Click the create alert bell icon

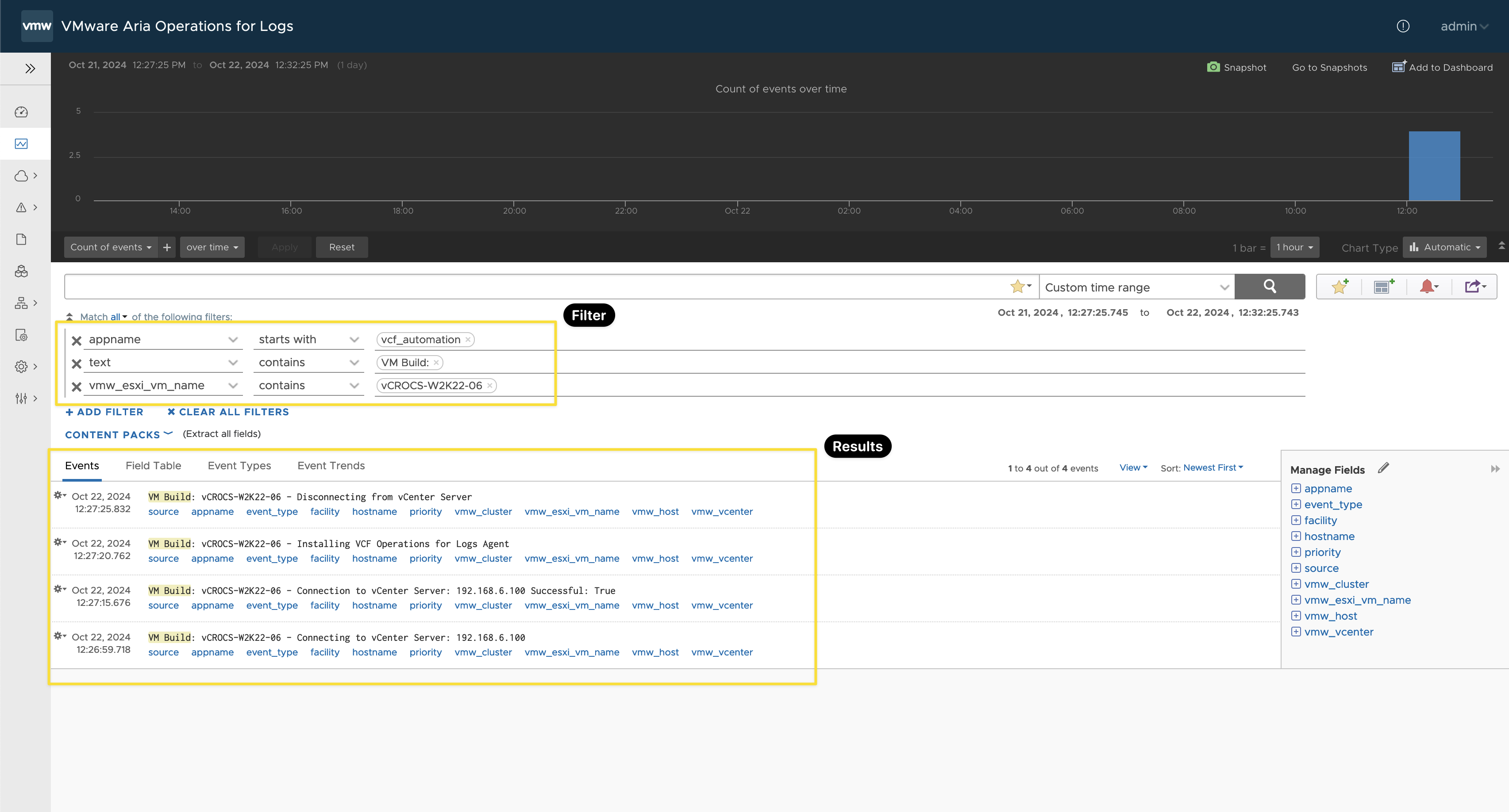click(x=1428, y=287)
